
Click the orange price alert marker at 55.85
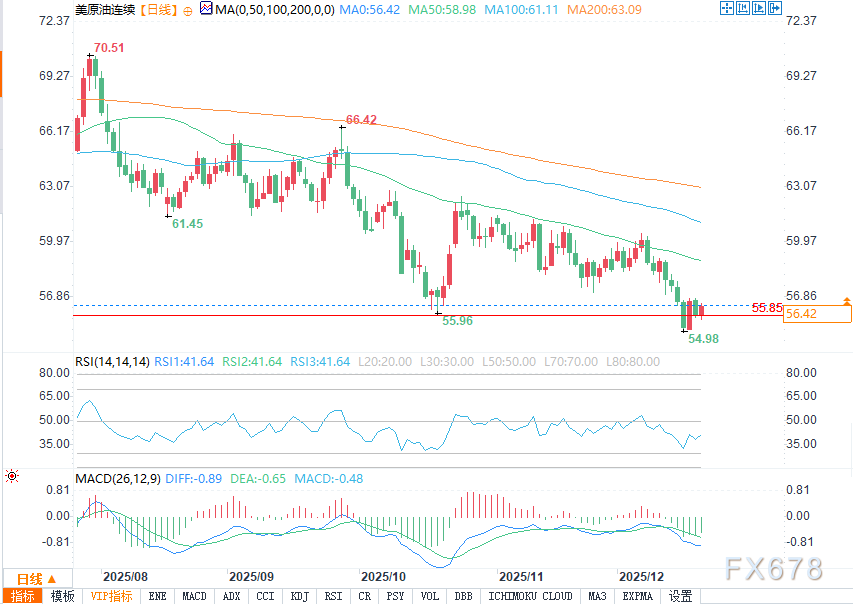coord(847,301)
